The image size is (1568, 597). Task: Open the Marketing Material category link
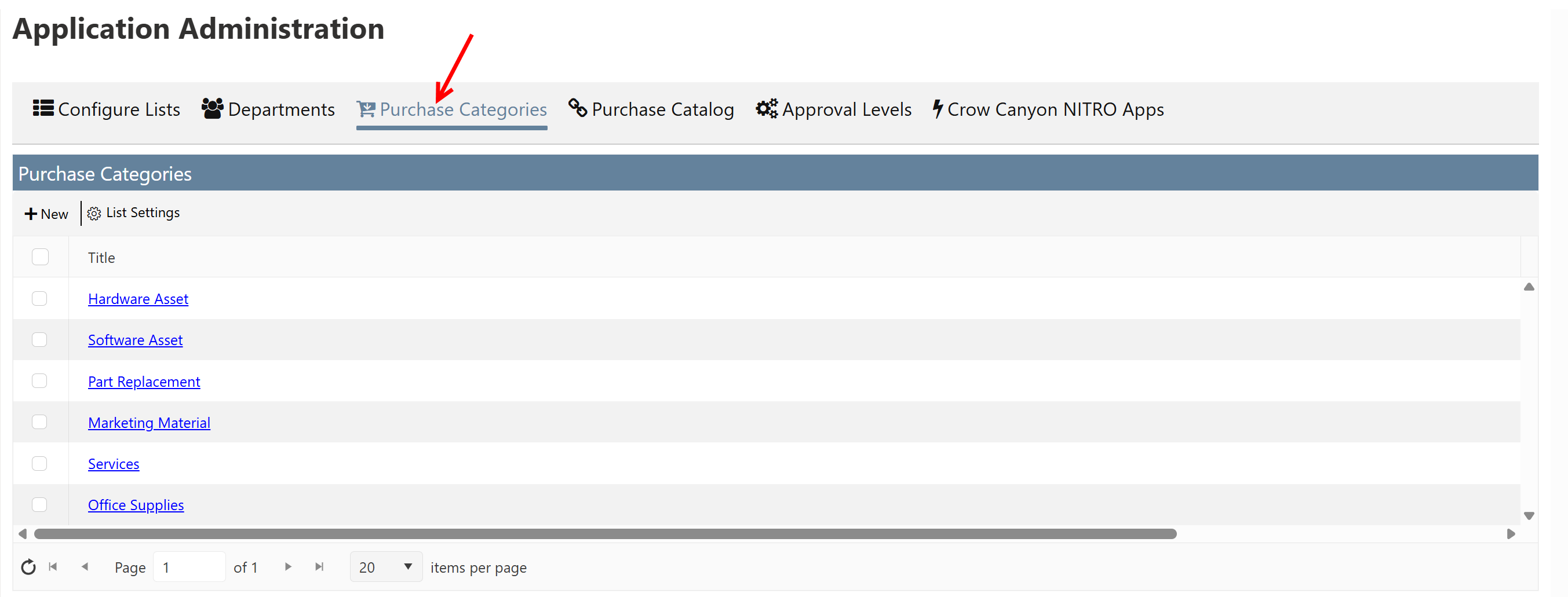(x=149, y=423)
